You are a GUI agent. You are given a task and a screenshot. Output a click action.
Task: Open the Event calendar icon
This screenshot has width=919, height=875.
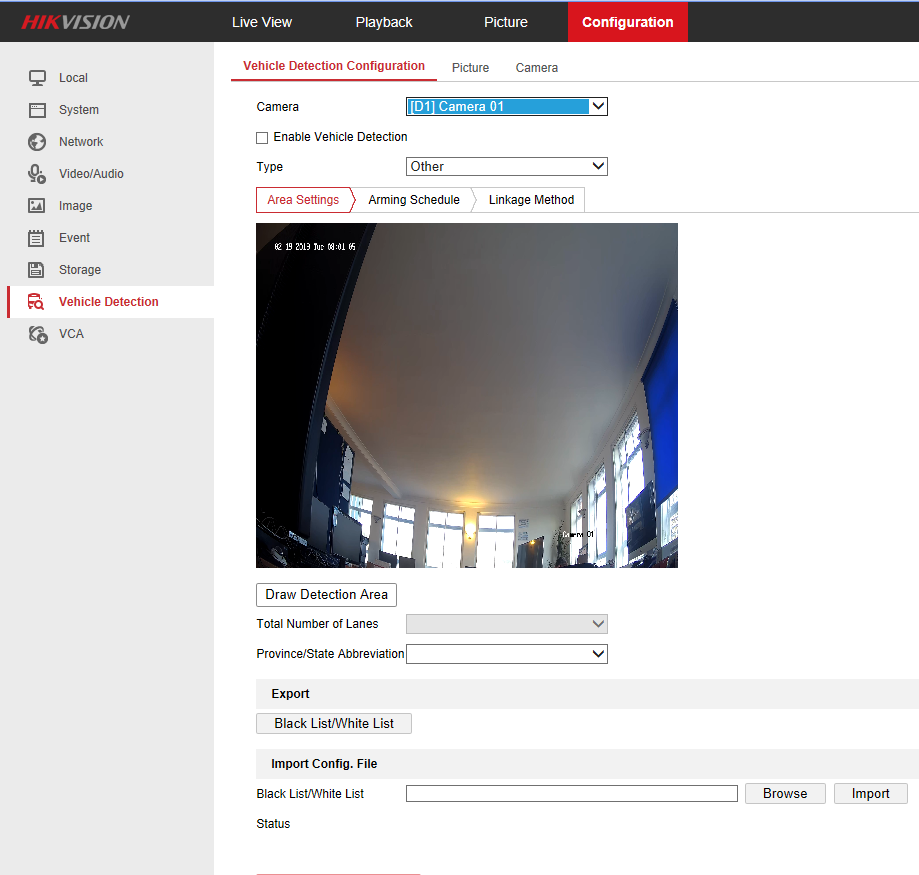tap(37, 238)
